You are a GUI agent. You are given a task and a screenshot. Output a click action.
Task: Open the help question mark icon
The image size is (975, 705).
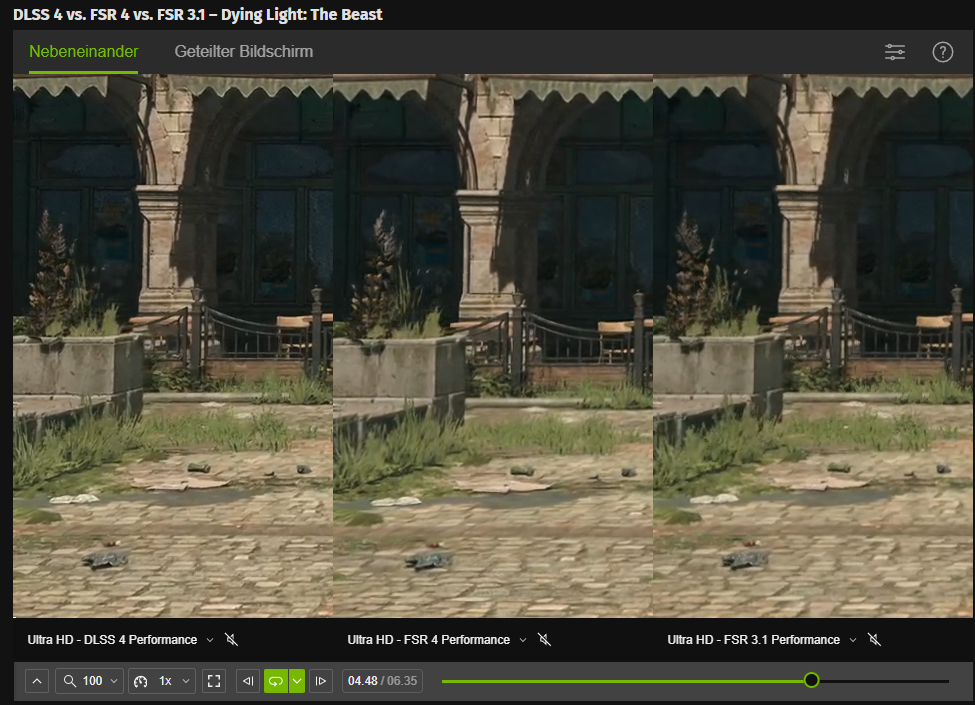click(x=942, y=51)
